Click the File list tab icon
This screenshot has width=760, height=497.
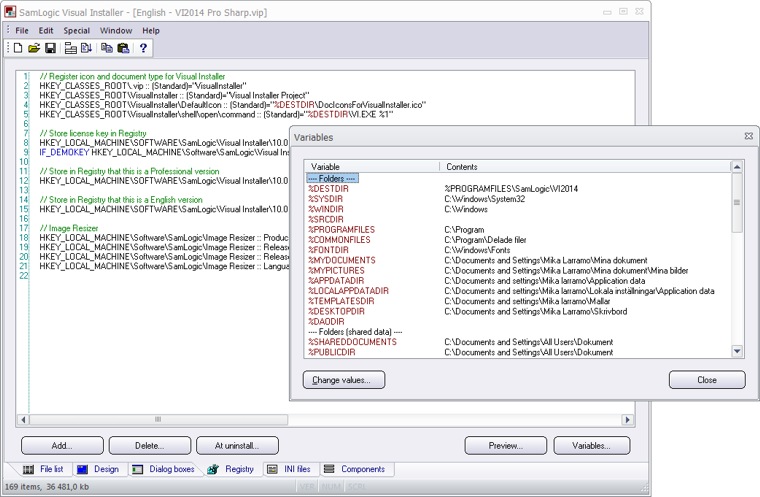(x=29, y=469)
